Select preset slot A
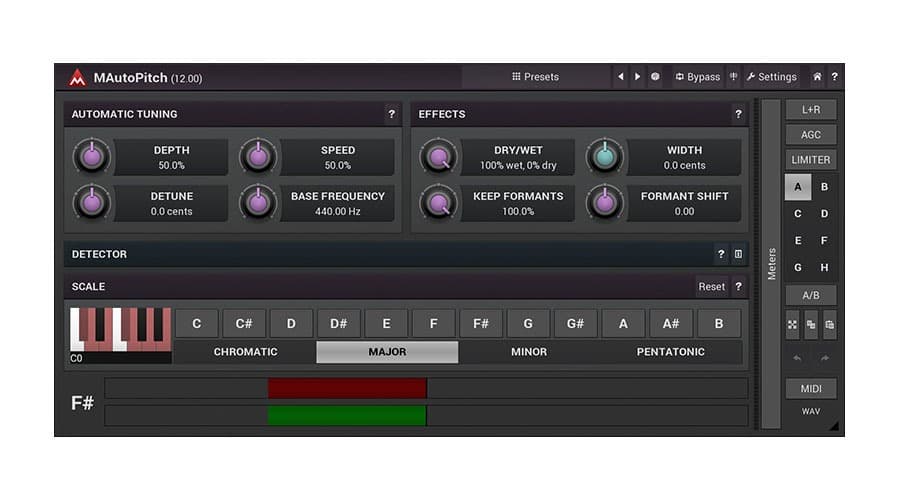The height and width of the screenshot is (500, 900). [x=798, y=187]
